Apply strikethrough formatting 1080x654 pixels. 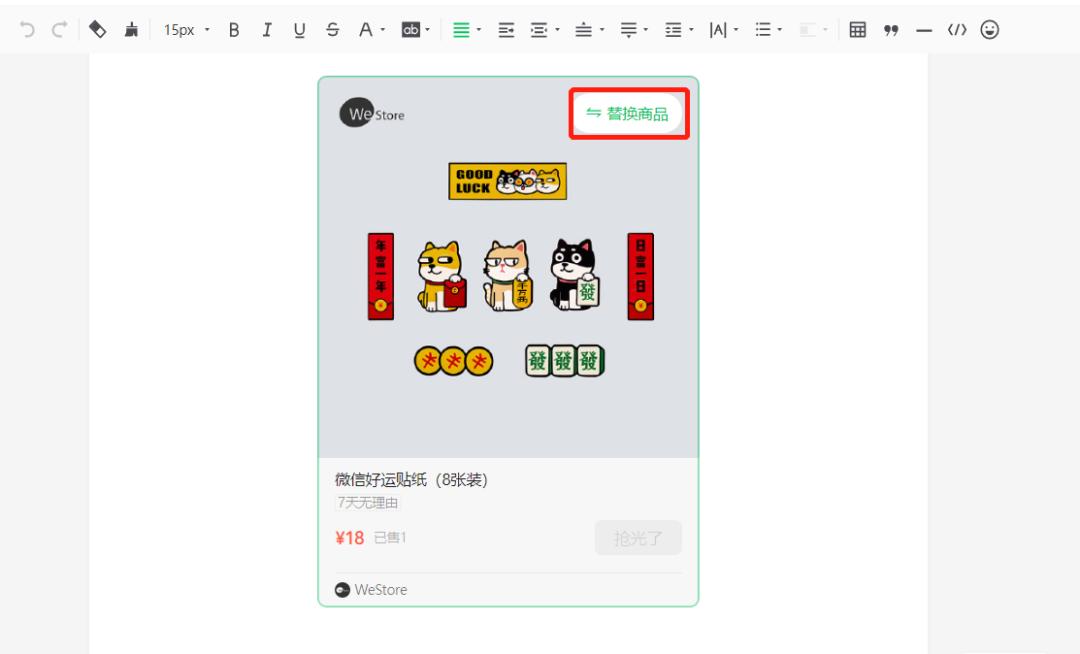pyautogui.click(x=331, y=30)
